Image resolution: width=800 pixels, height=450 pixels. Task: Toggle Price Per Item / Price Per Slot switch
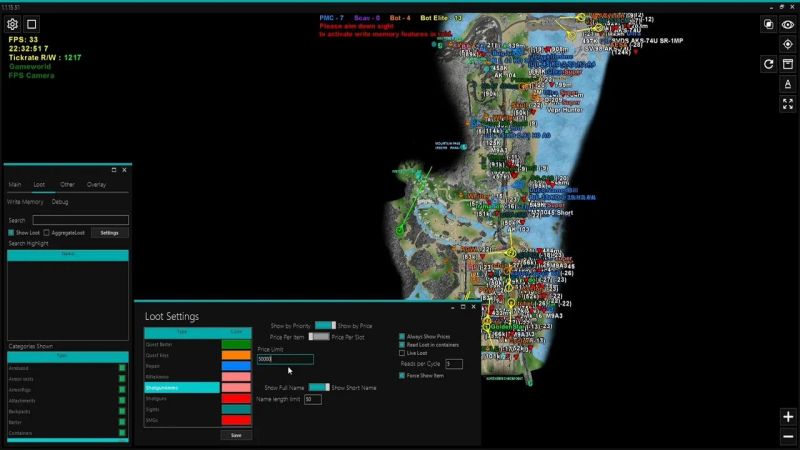[x=319, y=337]
